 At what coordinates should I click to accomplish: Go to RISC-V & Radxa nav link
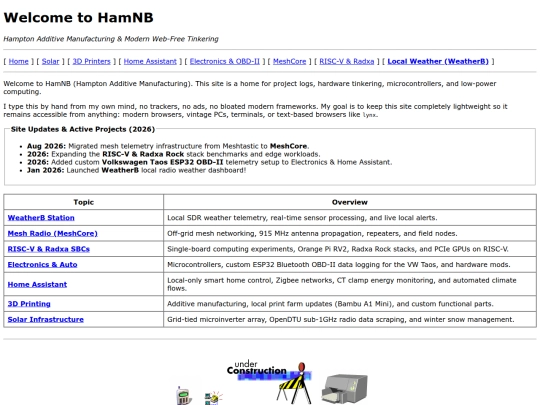tap(347, 61)
